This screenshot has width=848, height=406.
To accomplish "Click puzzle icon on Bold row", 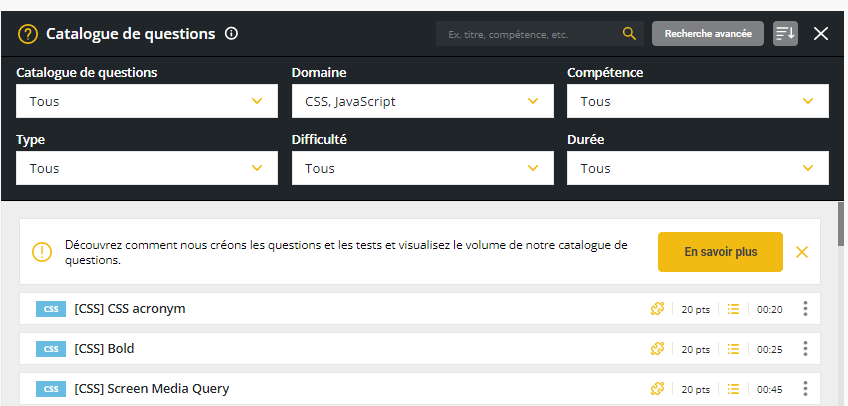I will [657, 349].
